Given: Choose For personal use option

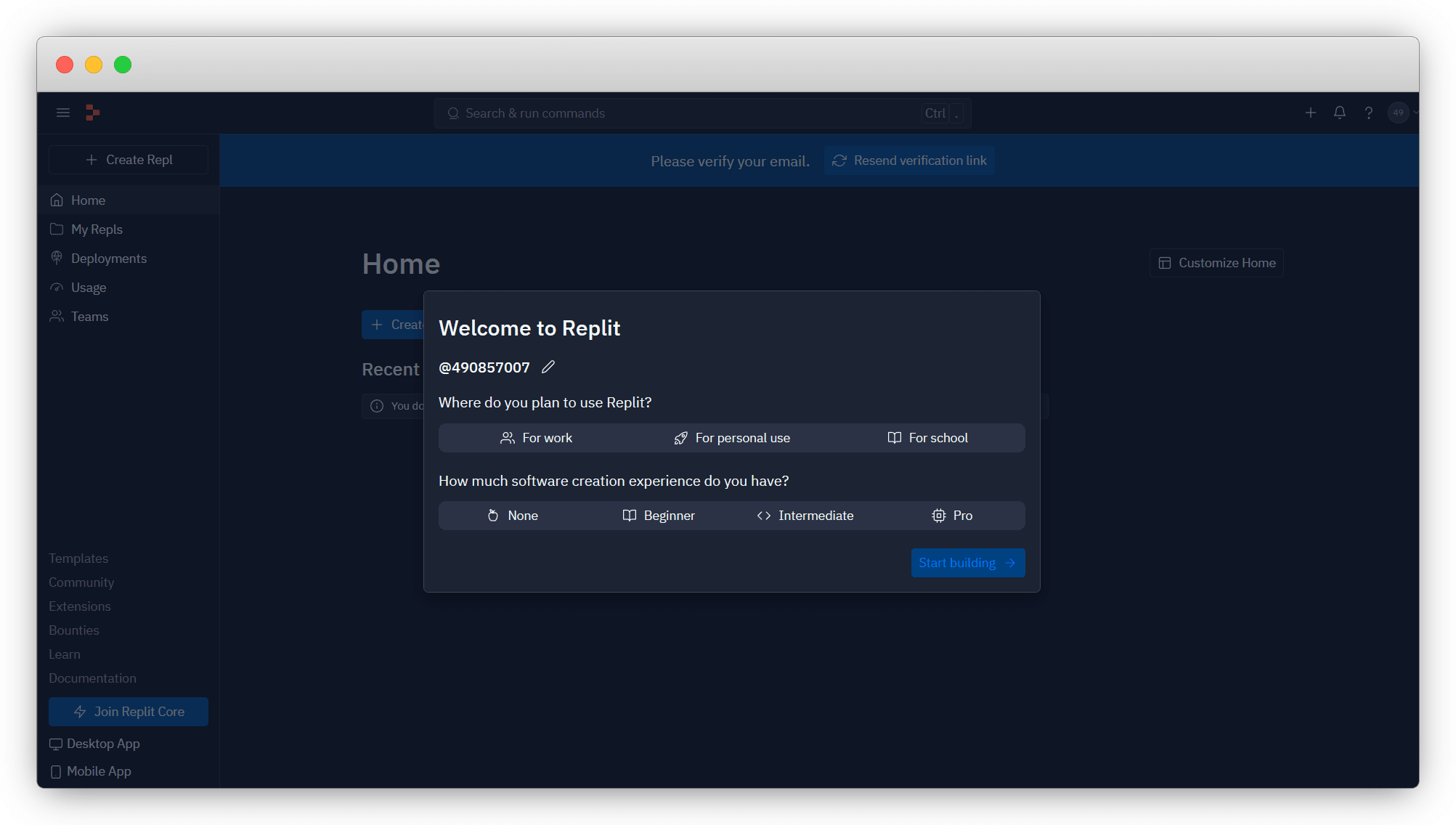Looking at the screenshot, I should (732, 438).
